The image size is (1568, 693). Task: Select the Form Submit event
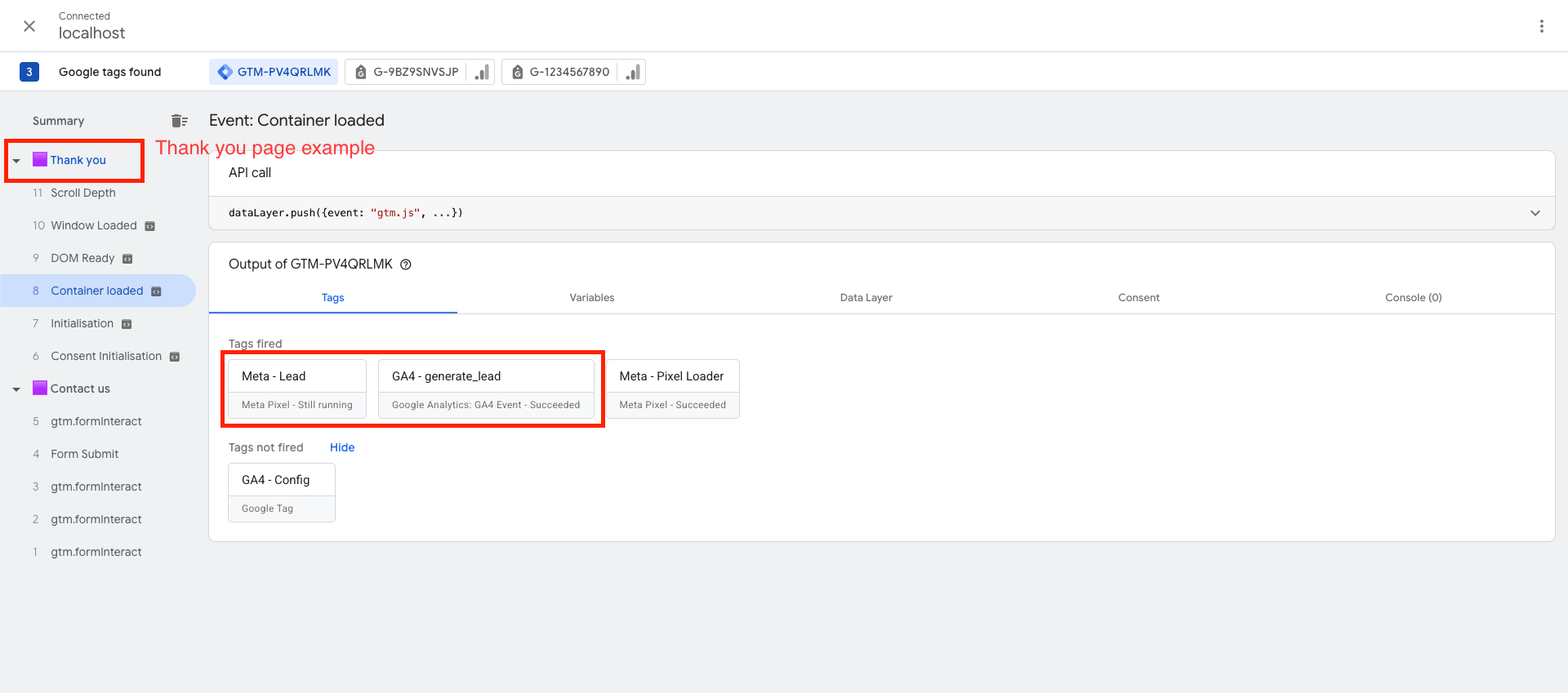pos(85,454)
